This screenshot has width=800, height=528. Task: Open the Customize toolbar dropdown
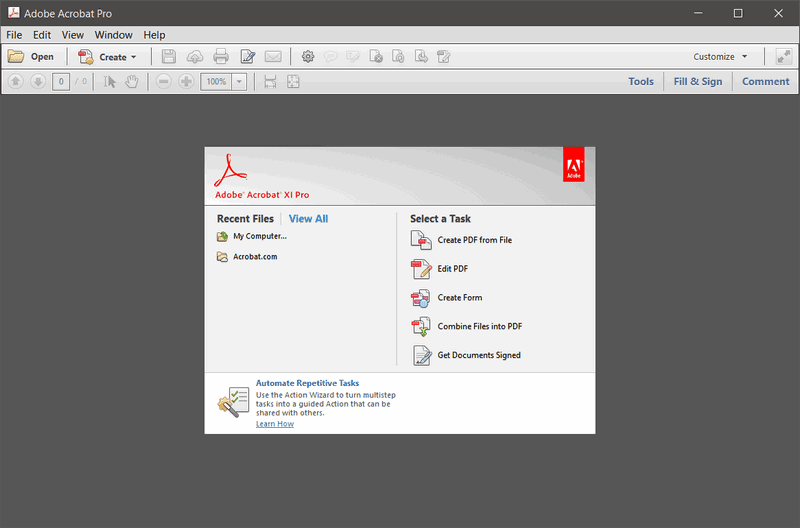[x=720, y=57]
